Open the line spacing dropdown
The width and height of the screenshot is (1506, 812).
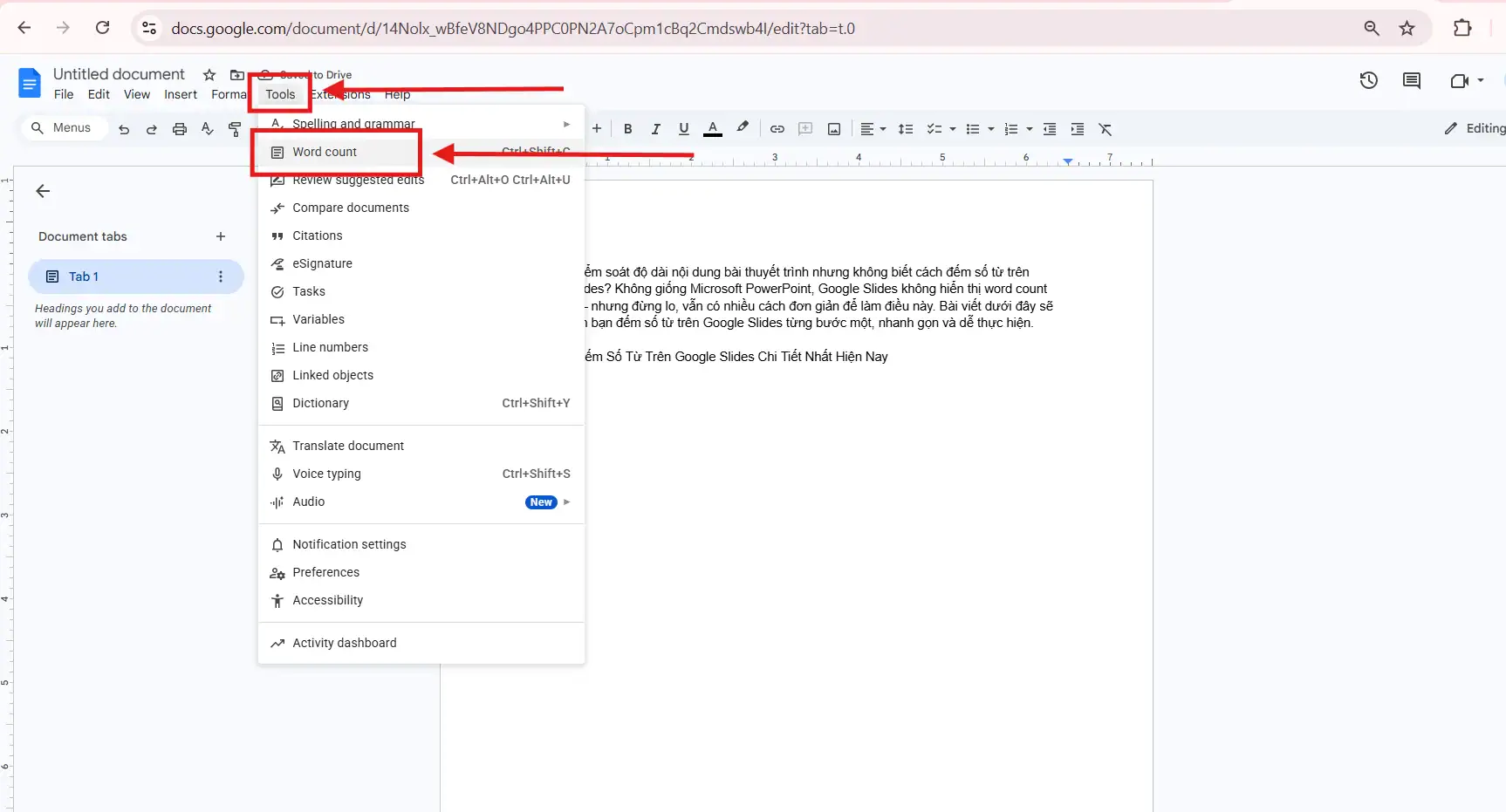pyautogui.click(x=906, y=128)
